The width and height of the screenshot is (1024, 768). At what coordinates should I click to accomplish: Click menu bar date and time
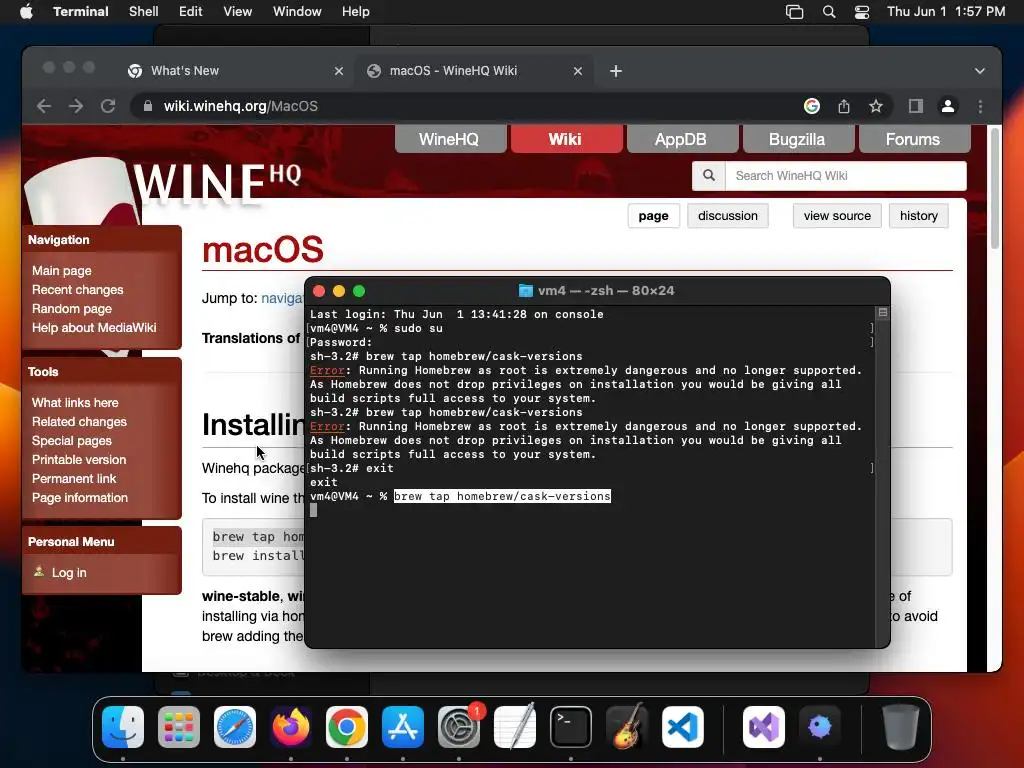pos(946,12)
